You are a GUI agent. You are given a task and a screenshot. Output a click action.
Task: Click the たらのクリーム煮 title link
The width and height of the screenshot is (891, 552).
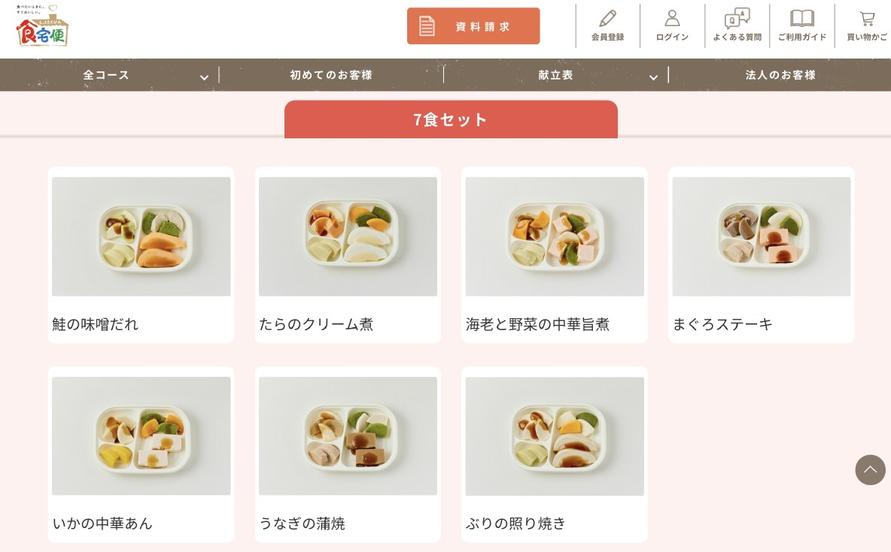tap(316, 324)
